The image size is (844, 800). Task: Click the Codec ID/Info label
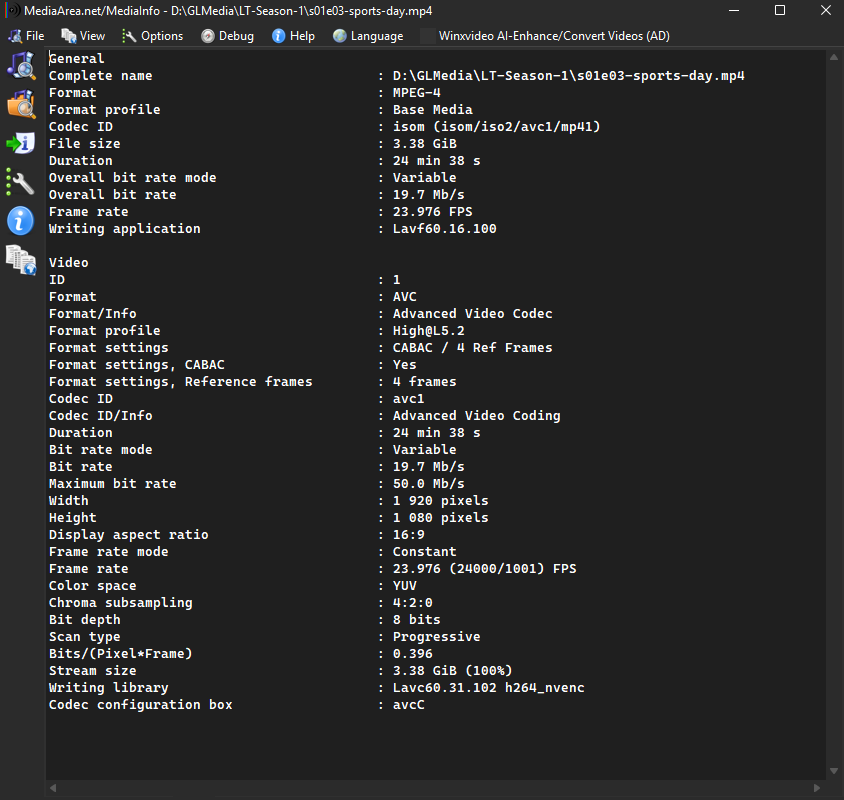point(101,416)
